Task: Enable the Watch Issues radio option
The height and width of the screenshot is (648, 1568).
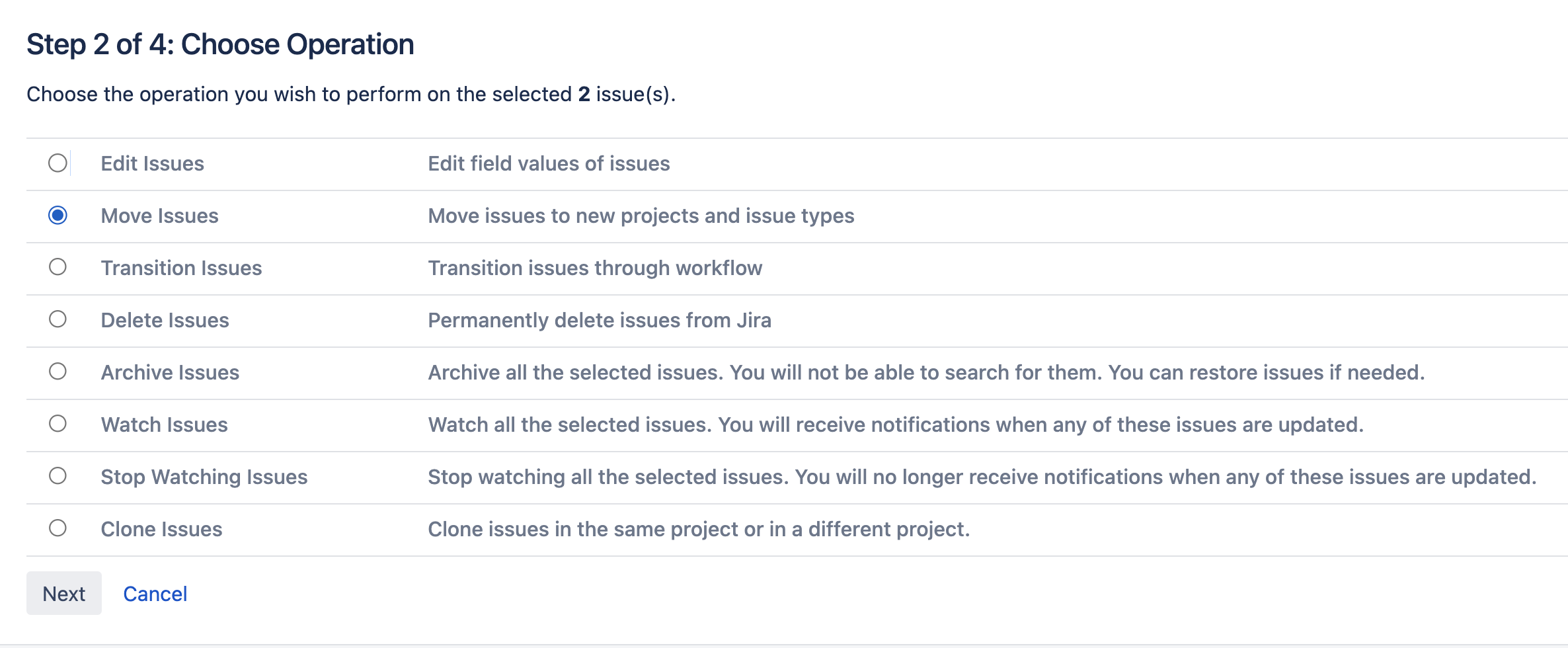Action: (58, 424)
